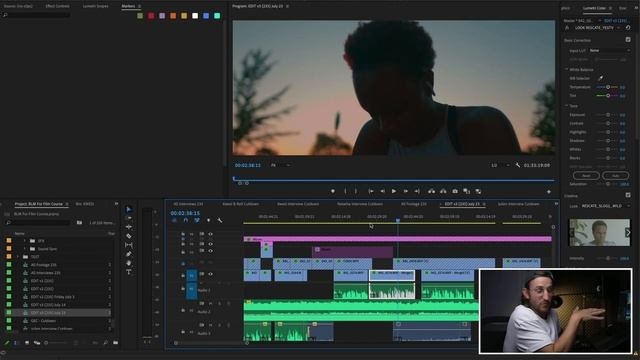This screenshot has height=360, width=640.
Task: Collapse the White Balance section
Action: click(567, 69)
